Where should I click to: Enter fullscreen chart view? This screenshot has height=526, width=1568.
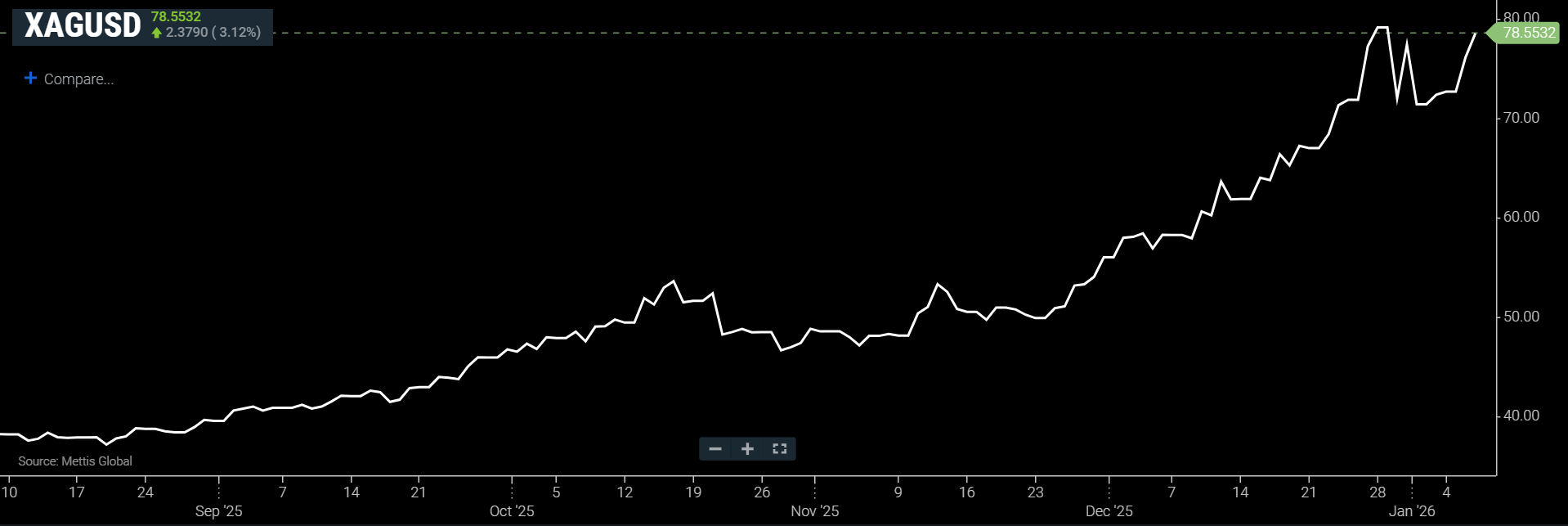[x=779, y=448]
